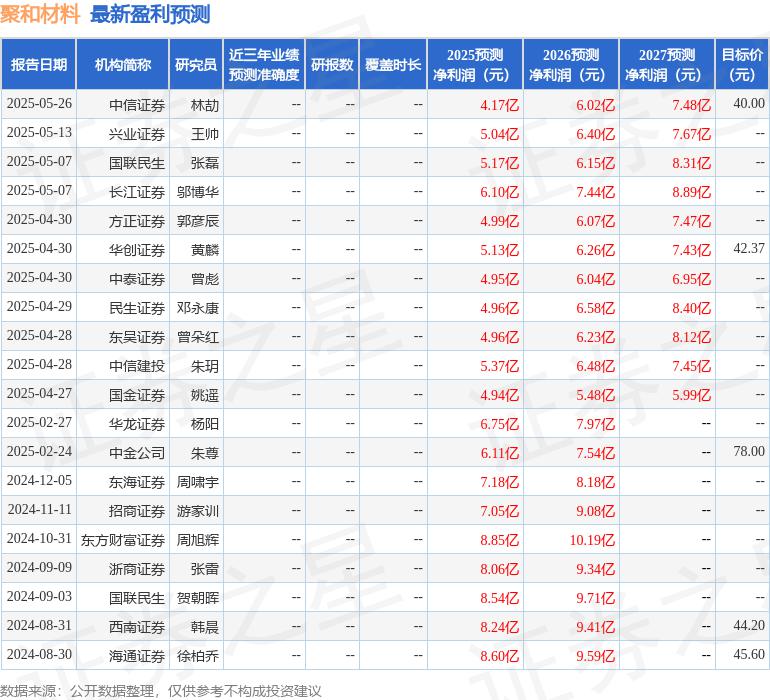The image size is (770, 700).
Task: Click the date 2025-02-27 cell
Action: pyautogui.click(x=39, y=422)
